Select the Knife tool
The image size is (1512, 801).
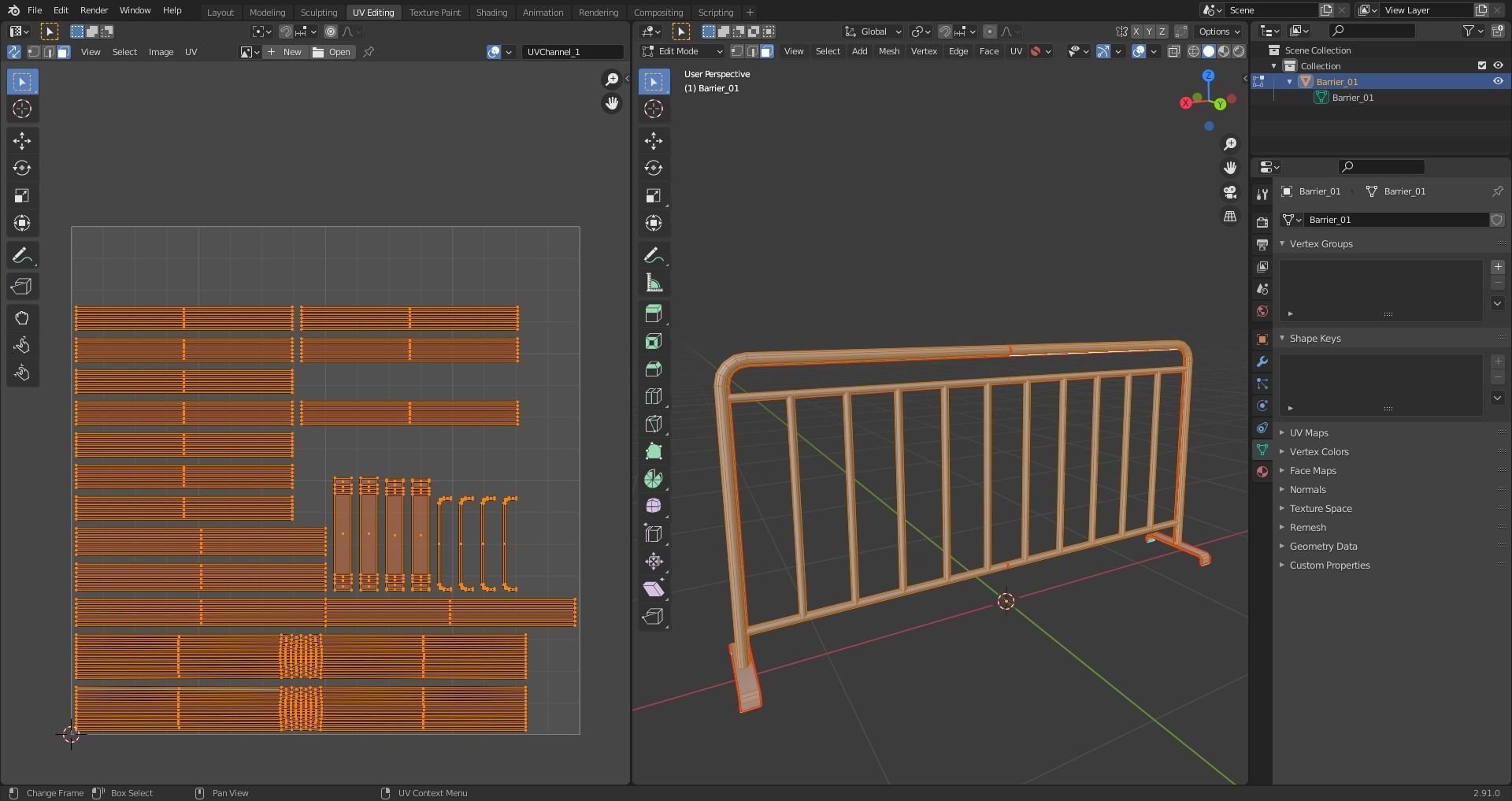point(654,424)
